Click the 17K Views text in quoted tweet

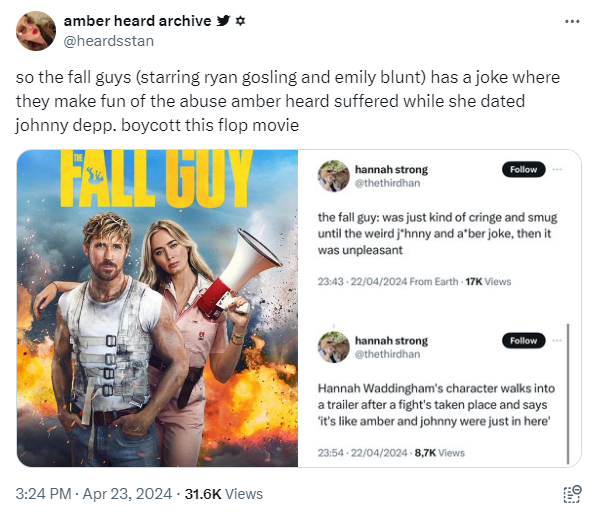pyautogui.click(x=488, y=281)
